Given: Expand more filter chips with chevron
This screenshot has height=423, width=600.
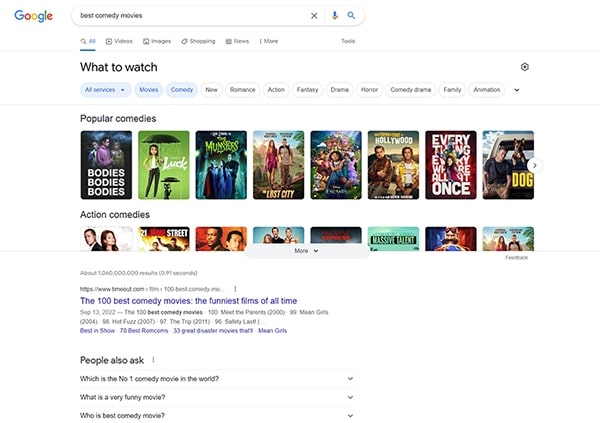Looking at the screenshot, I should click(517, 90).
